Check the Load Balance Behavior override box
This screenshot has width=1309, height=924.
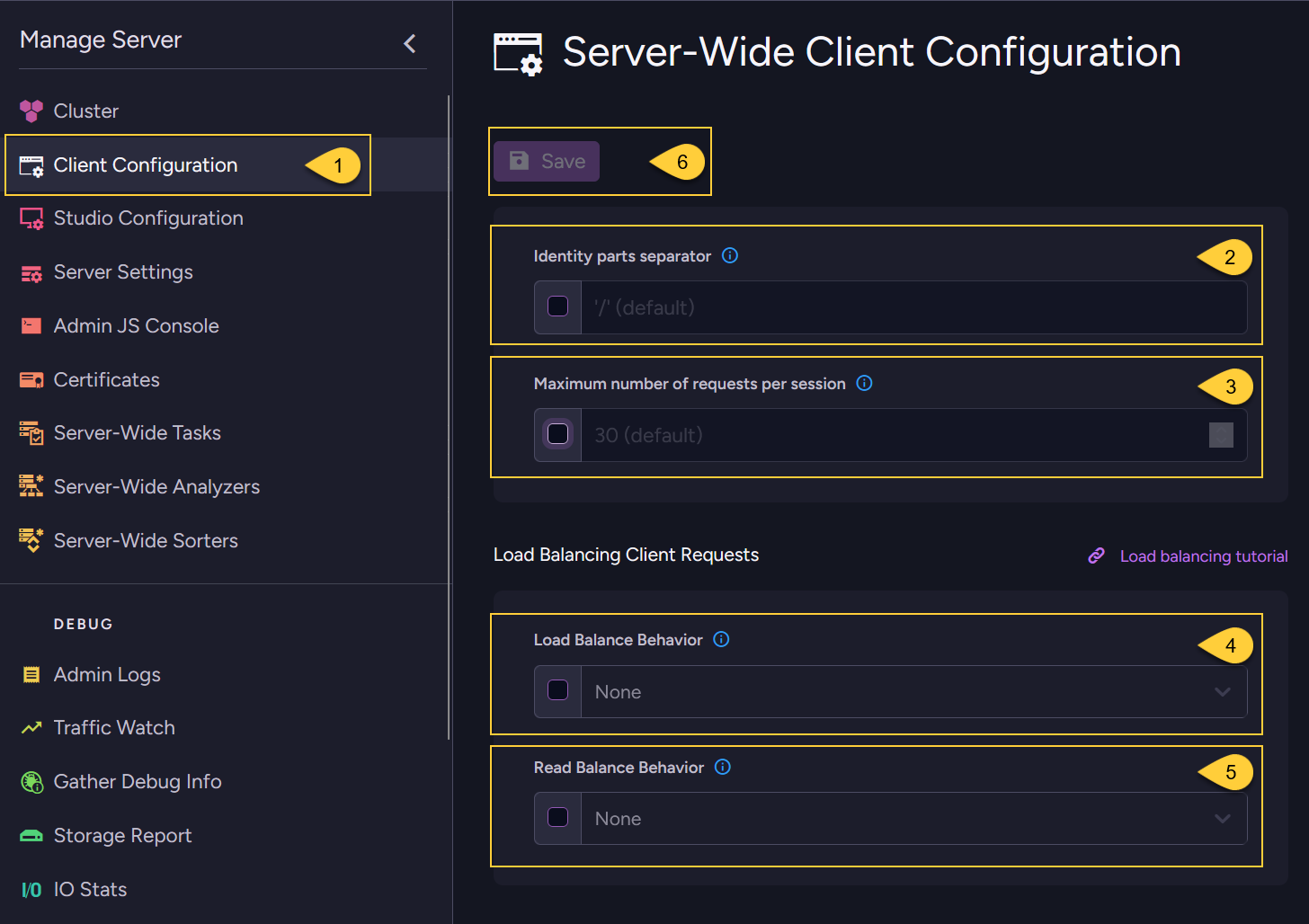(557, 690)
